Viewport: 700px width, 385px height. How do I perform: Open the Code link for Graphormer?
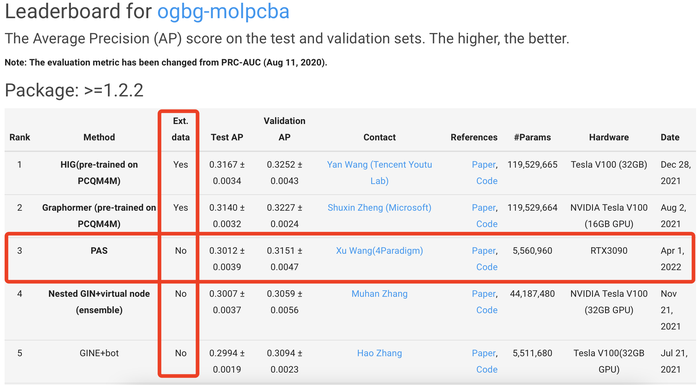(487, 224)
